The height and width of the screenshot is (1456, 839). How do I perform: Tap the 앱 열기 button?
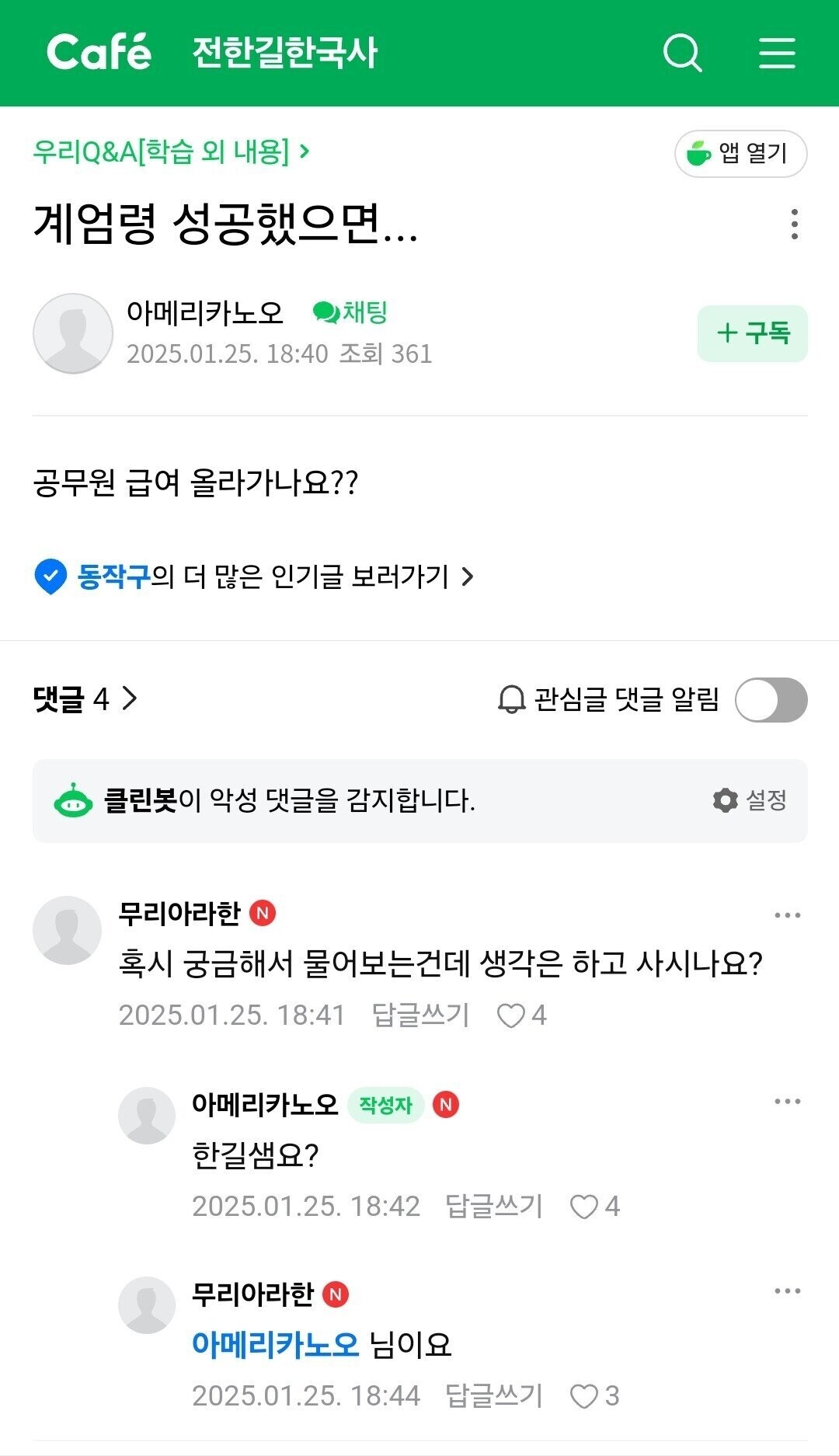740,154
